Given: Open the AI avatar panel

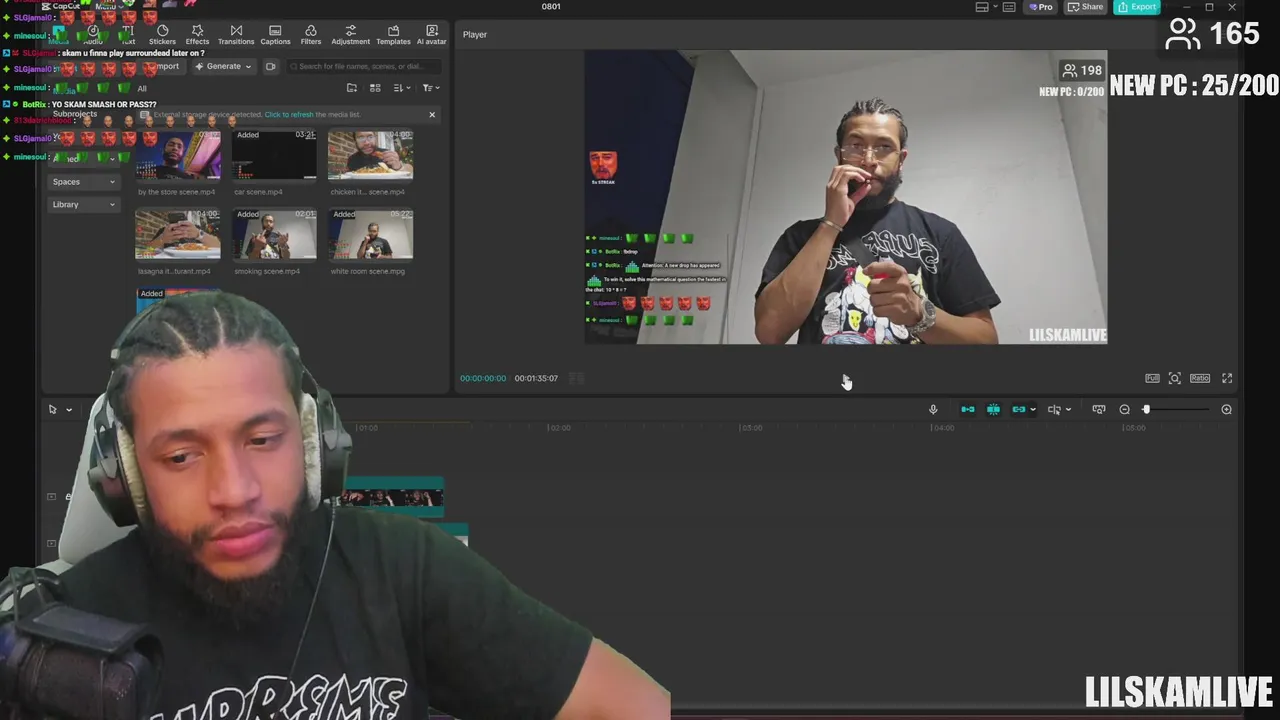Looking at the screenshot, I should pos(431,35).
